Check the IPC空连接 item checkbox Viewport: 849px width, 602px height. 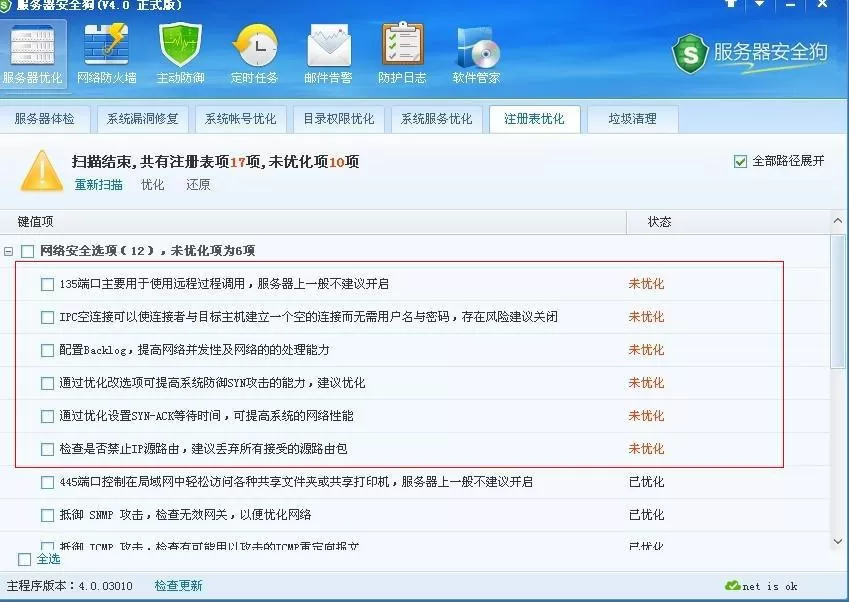pyautogui.click(x=48, y=317)
